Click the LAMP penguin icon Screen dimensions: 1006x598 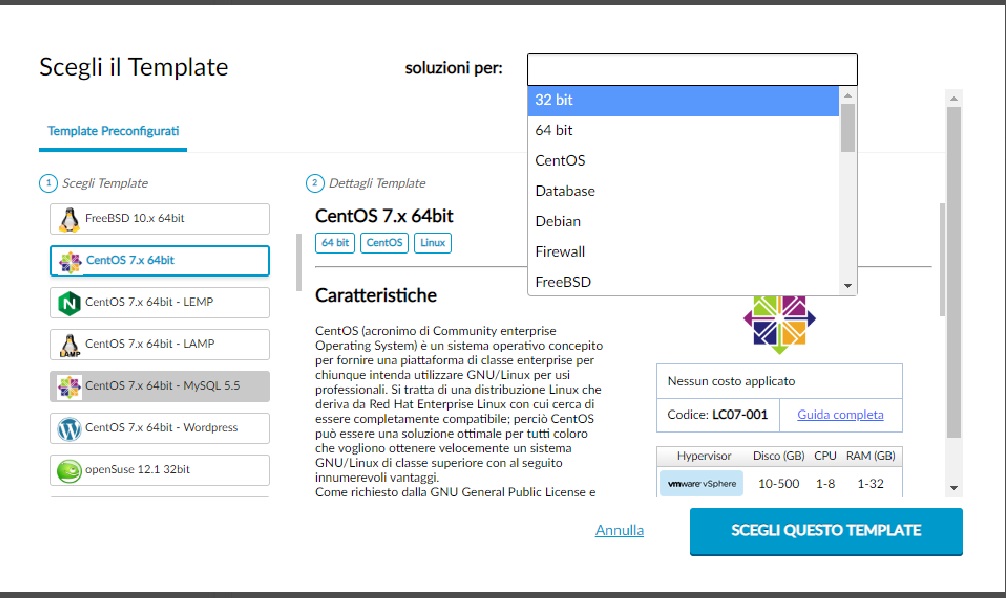pyautogui.click(x=69, y=345)
